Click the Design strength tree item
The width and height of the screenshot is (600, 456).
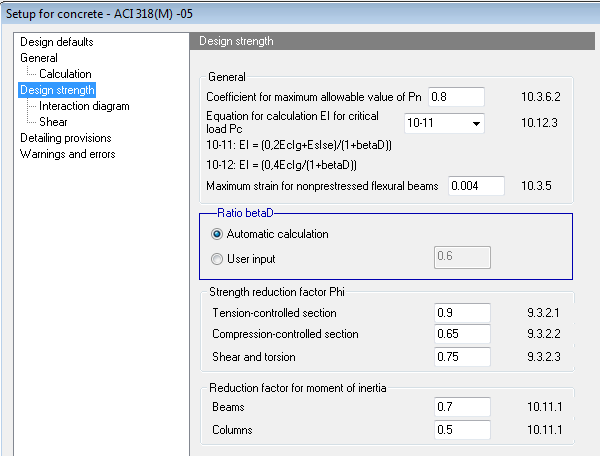pyautogui.click(x=57, y=90)
